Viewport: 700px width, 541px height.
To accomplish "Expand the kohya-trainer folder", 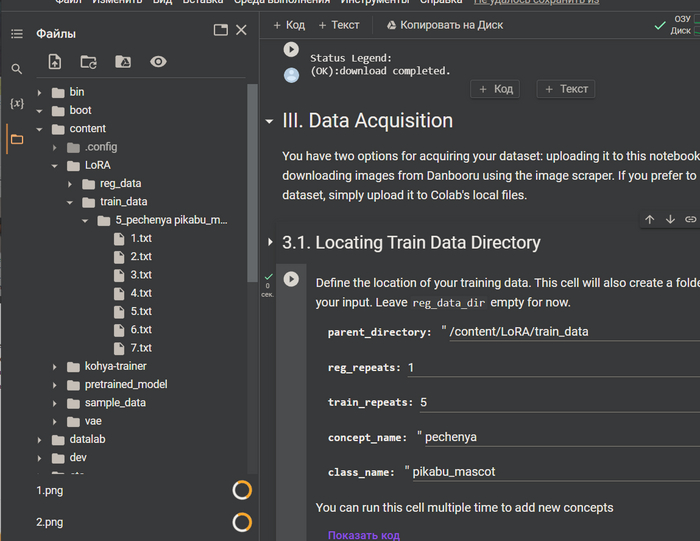I will (57, 366).
